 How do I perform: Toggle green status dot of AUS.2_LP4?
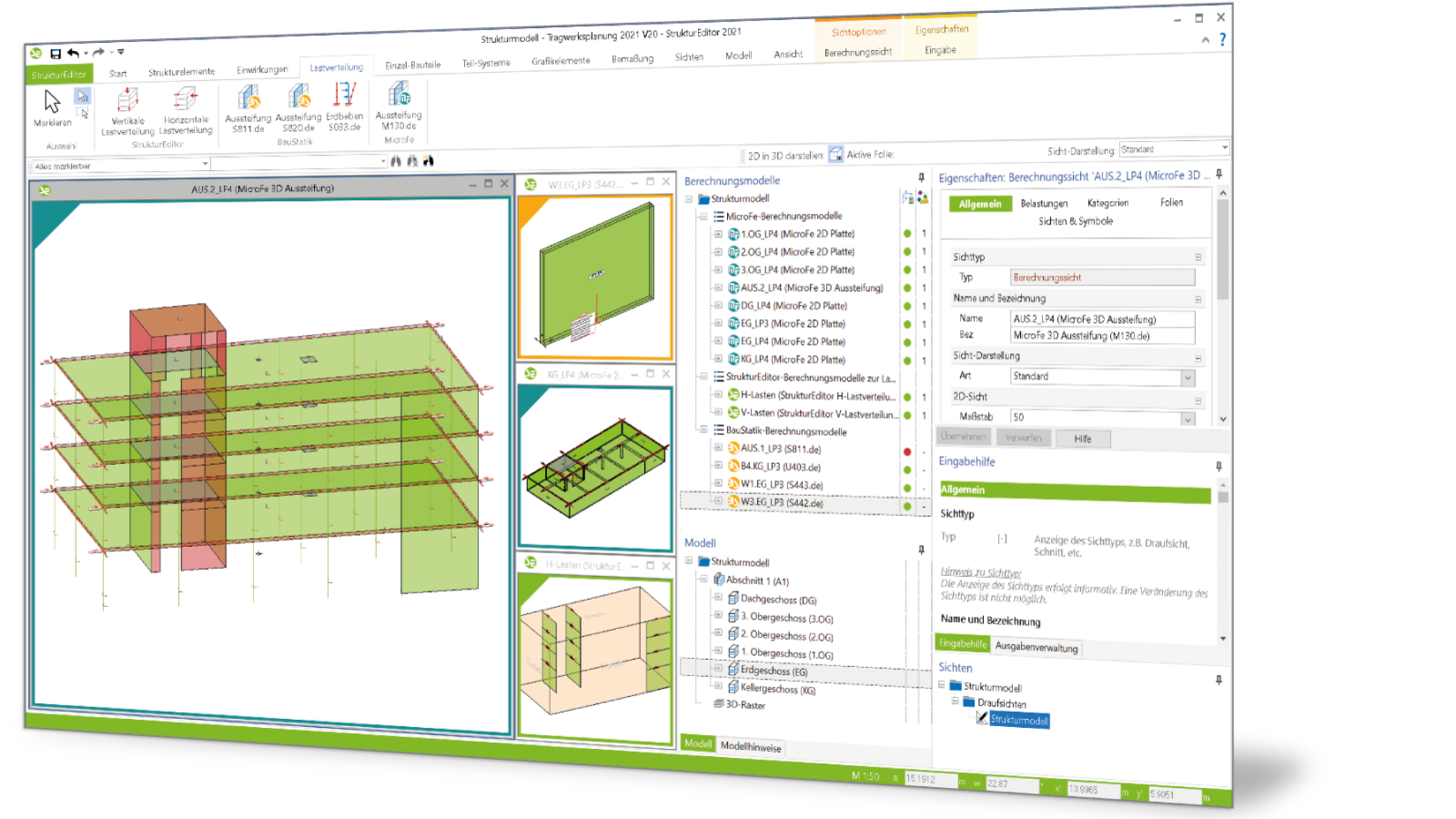[x=907, y=288]
